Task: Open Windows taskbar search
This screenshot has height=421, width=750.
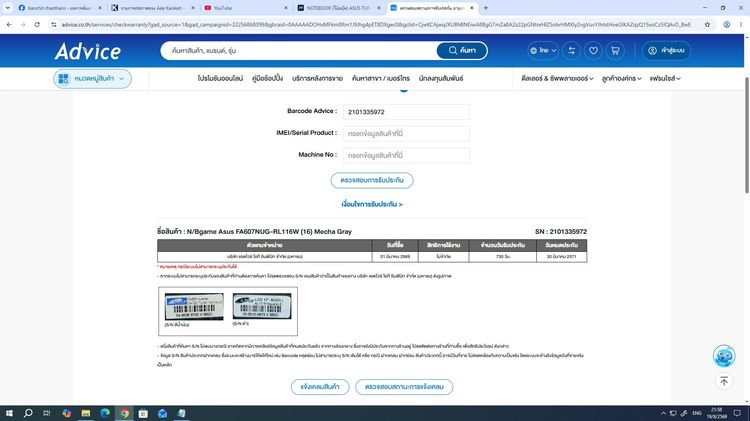Action: [28, 413]
